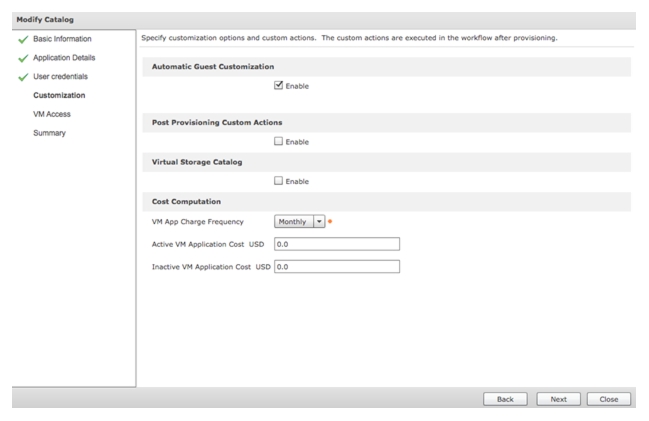Go to the Basic Information step
The image size is (649, 421).
(x=62, y=39)
